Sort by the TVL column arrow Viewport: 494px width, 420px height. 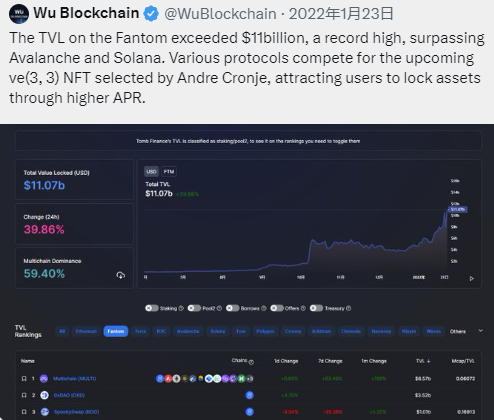[x=429, y=361]
